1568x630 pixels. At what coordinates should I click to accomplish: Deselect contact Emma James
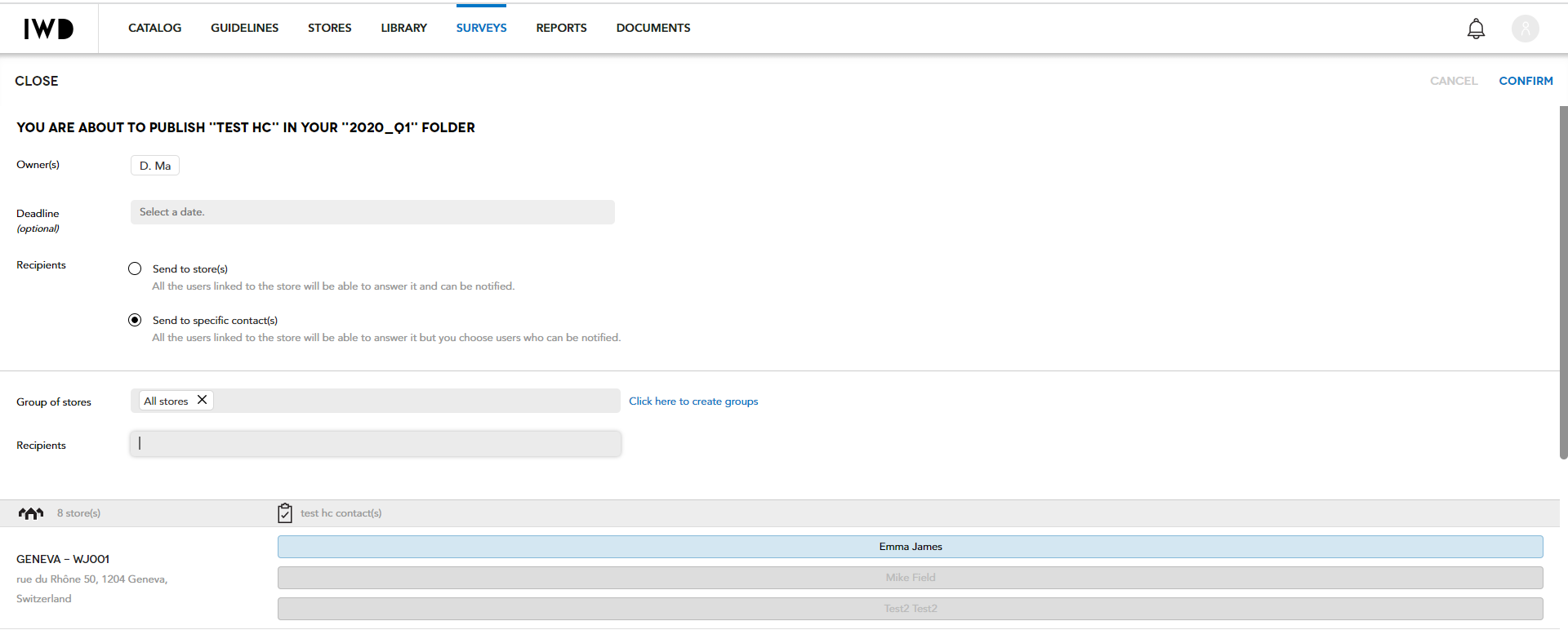click(911, 547)
